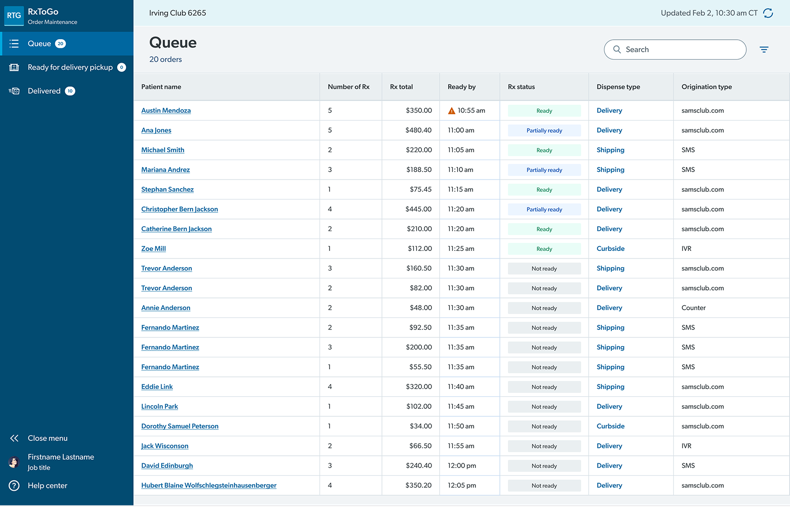The height and width of the screenshot is (512, 790).
Task: Click the Close menu double-chevron icon
Action: coord(14,438)
